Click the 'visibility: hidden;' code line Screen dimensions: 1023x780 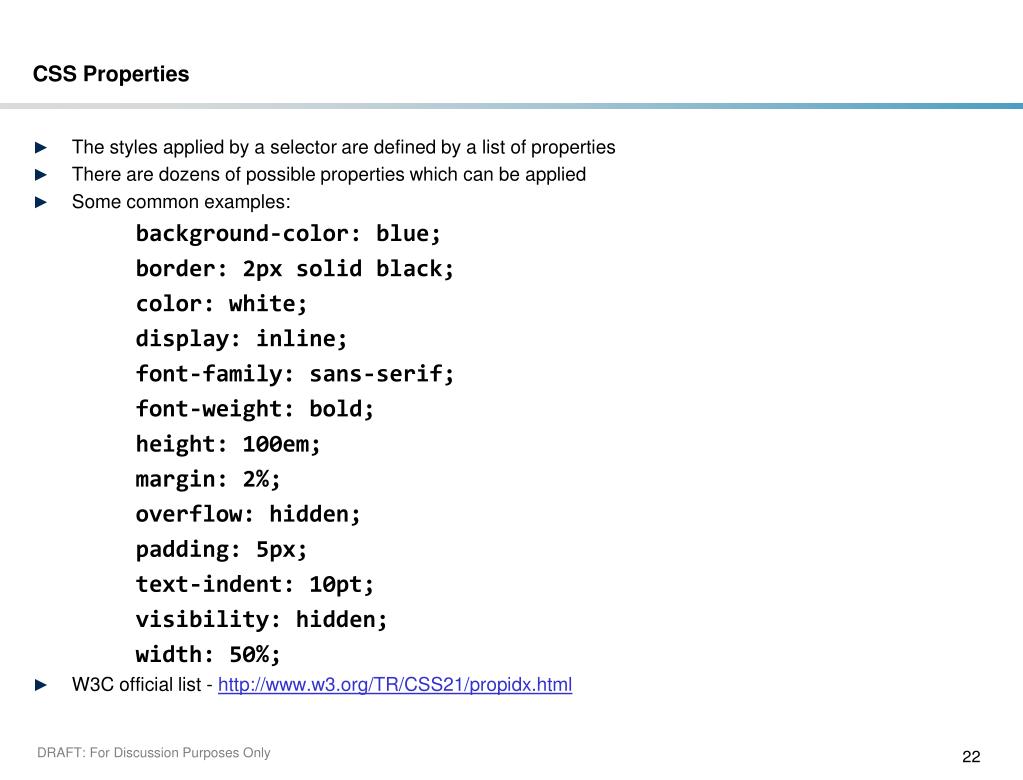(x=262, y=620)
